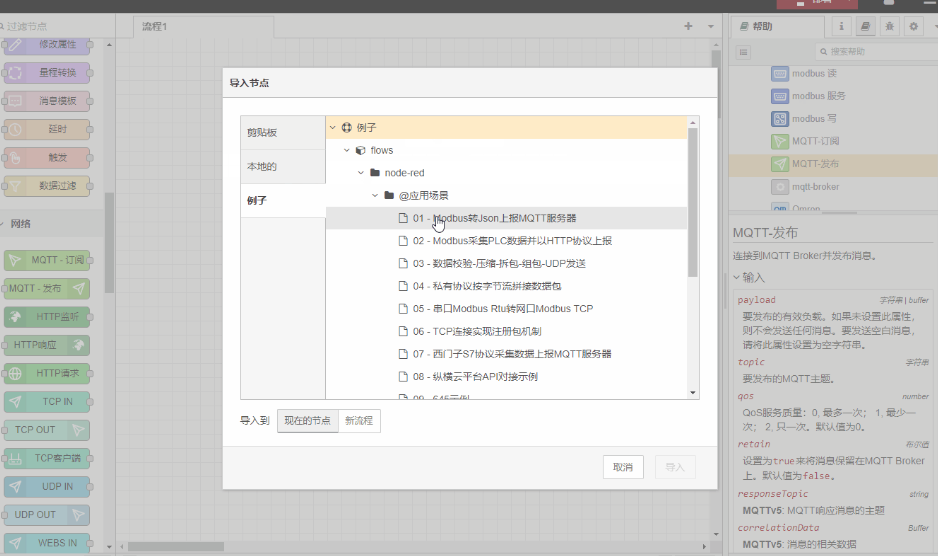The height and width of the screenshot is (556, 938).
Task: Collapse the 例子 root tree node
Action: coord(333,127)
